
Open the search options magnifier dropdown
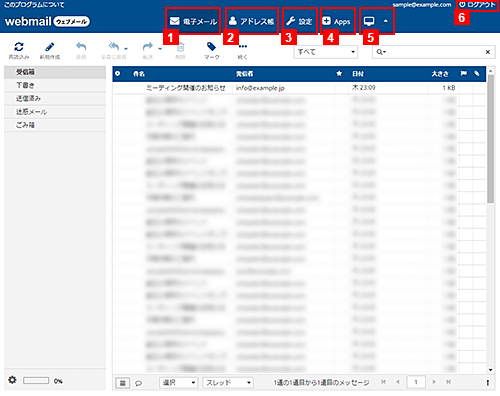381,52
